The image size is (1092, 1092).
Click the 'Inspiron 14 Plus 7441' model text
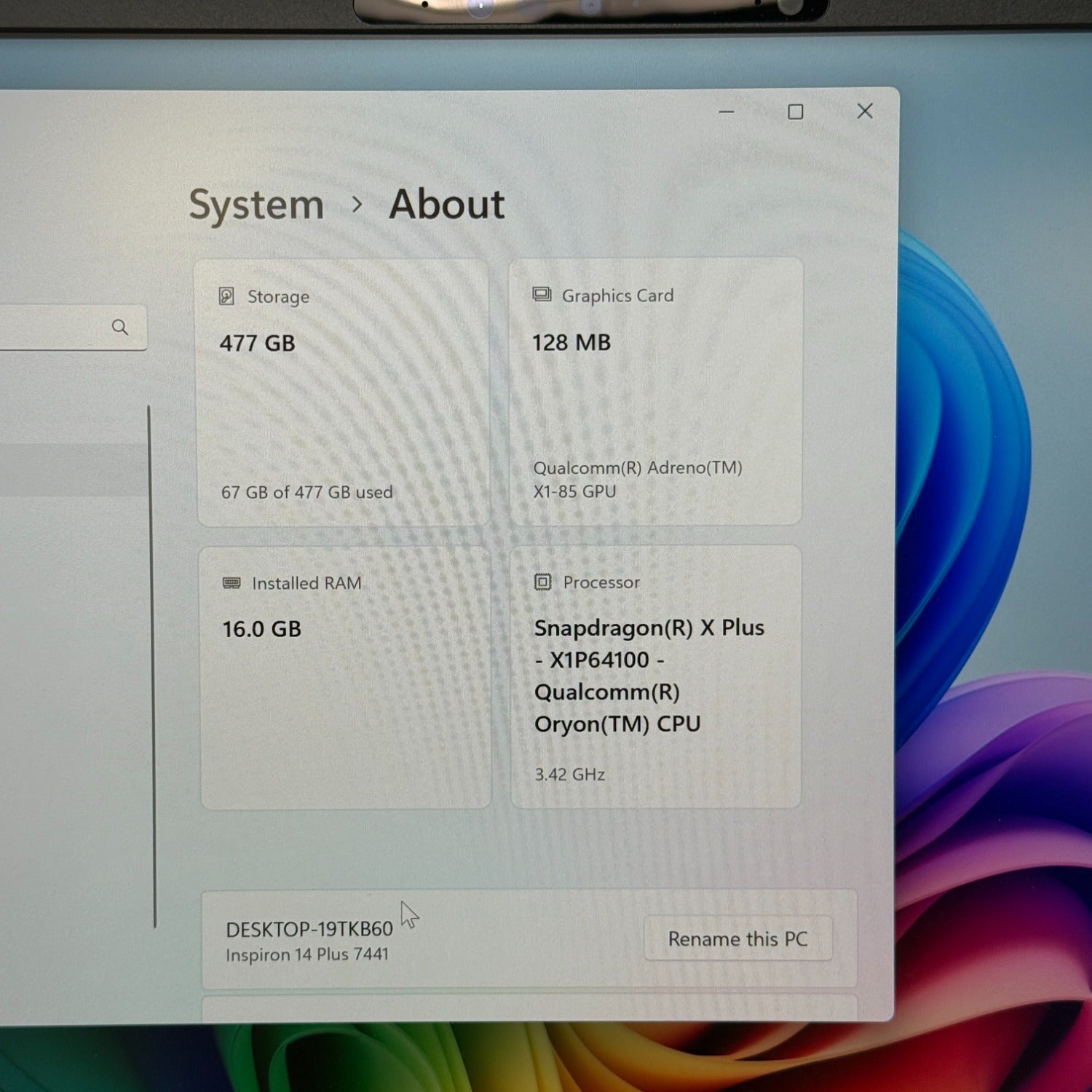[x=307, y=954]
